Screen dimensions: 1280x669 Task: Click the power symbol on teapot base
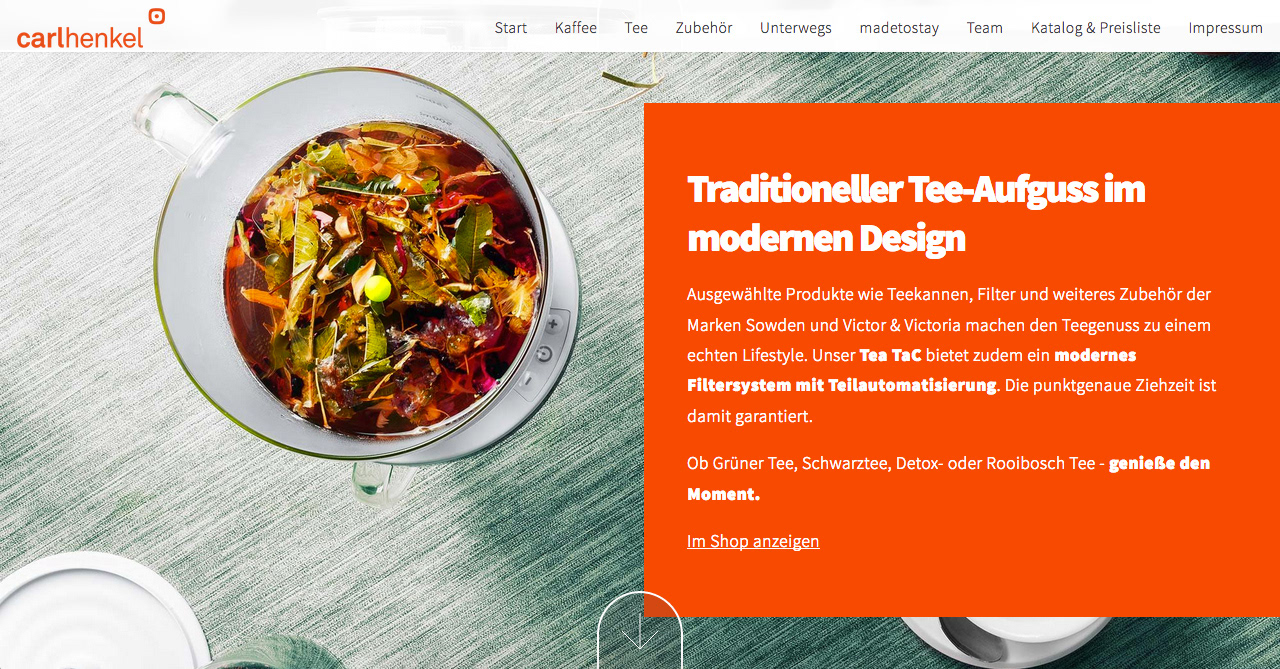pos(544,353)
